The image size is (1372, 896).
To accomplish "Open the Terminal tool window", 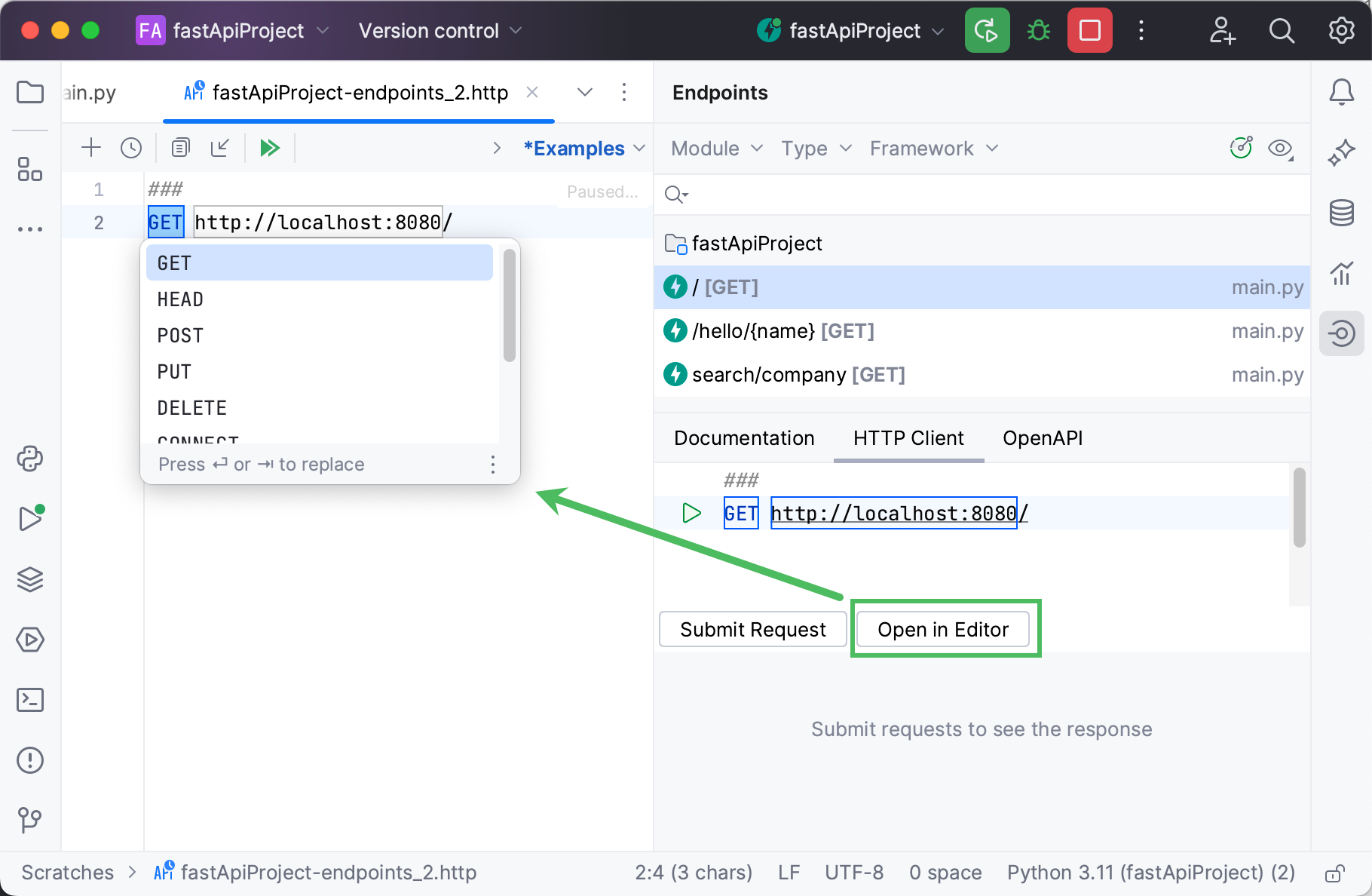I will coord(30,700).
